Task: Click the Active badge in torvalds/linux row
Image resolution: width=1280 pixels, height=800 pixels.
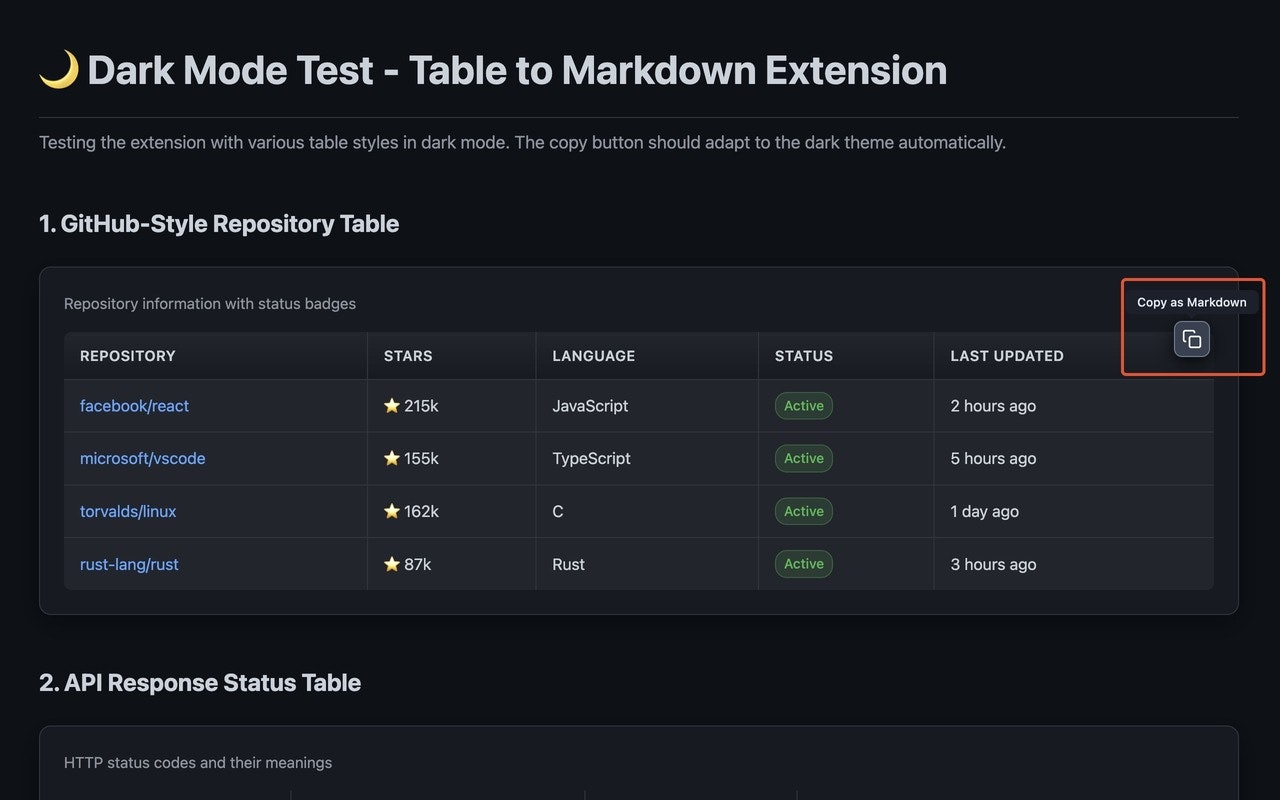Action: (804, 511)
